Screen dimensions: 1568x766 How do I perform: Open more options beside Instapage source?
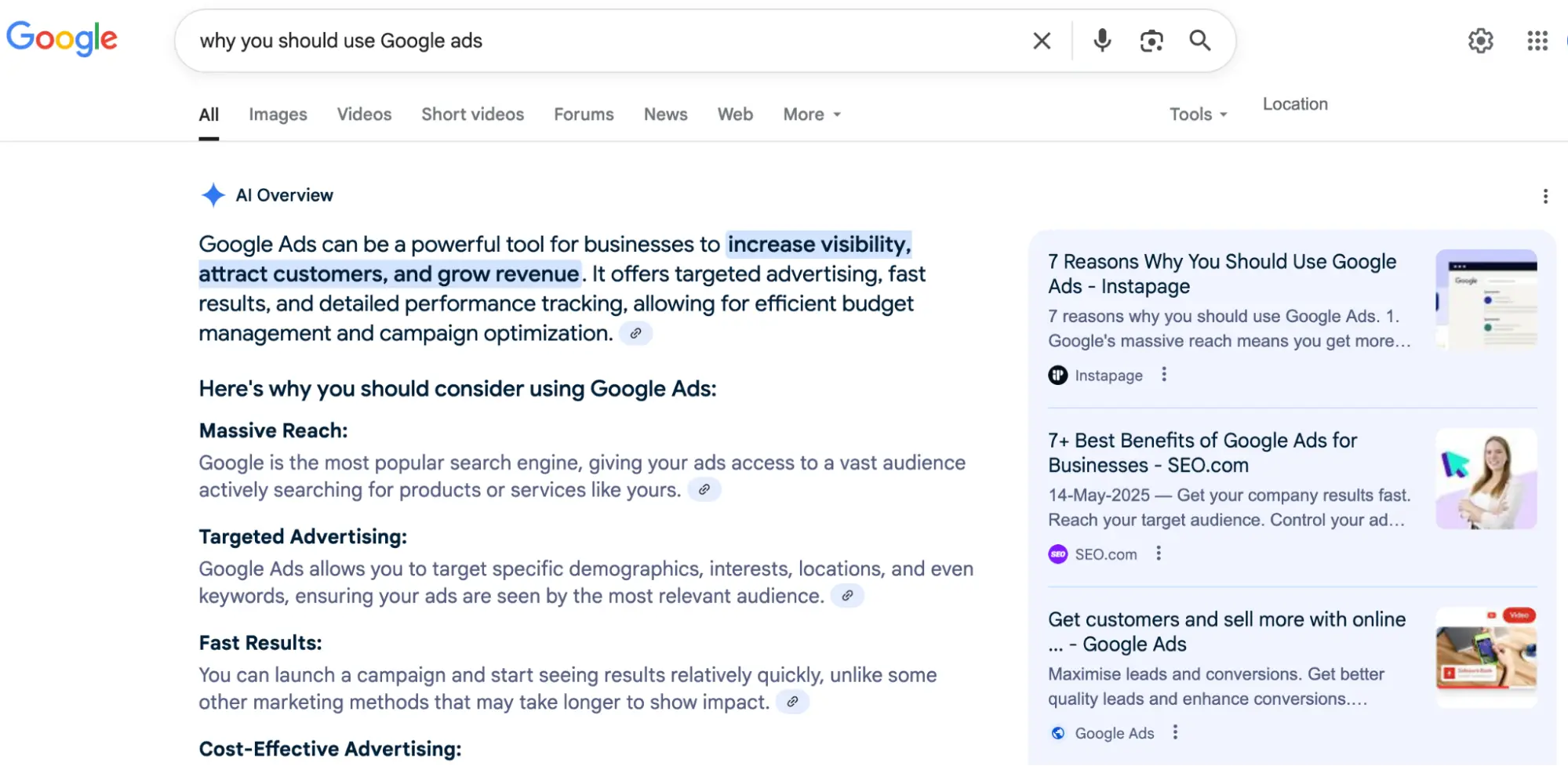(1164, 375)
